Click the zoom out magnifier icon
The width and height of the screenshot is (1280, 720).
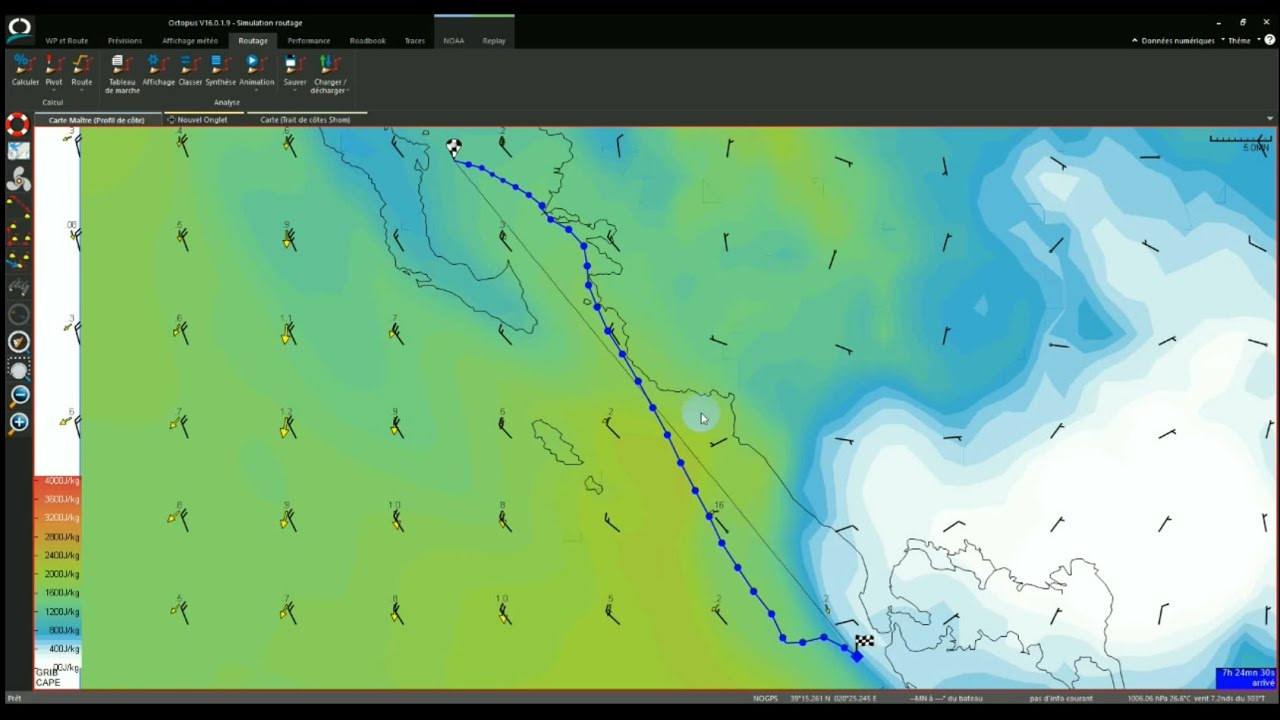pyautogui.click(x=19, y=395)
